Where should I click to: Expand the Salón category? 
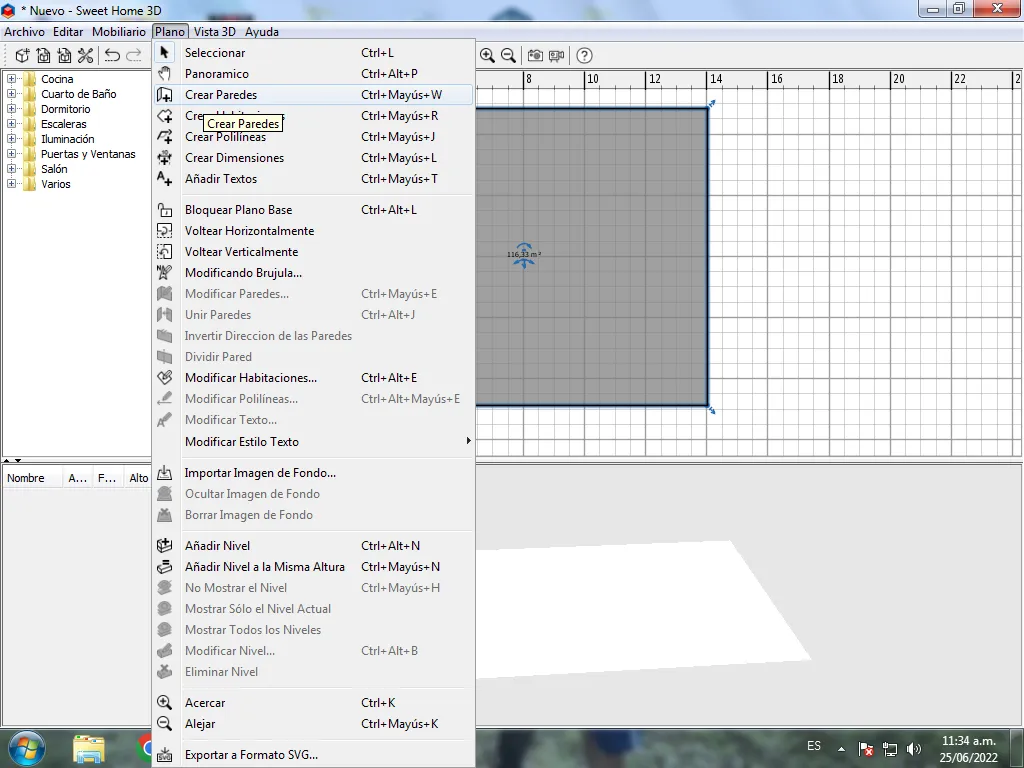tap(11, 168)
